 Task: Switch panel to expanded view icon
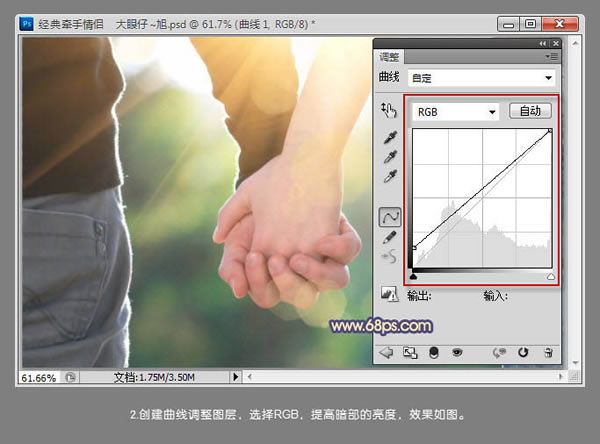pyautogui.click(x=410, y=353)
